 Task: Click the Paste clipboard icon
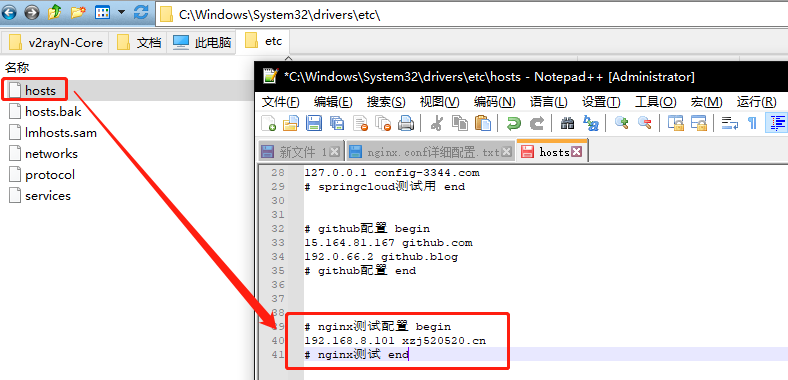(x=482, y=123)
